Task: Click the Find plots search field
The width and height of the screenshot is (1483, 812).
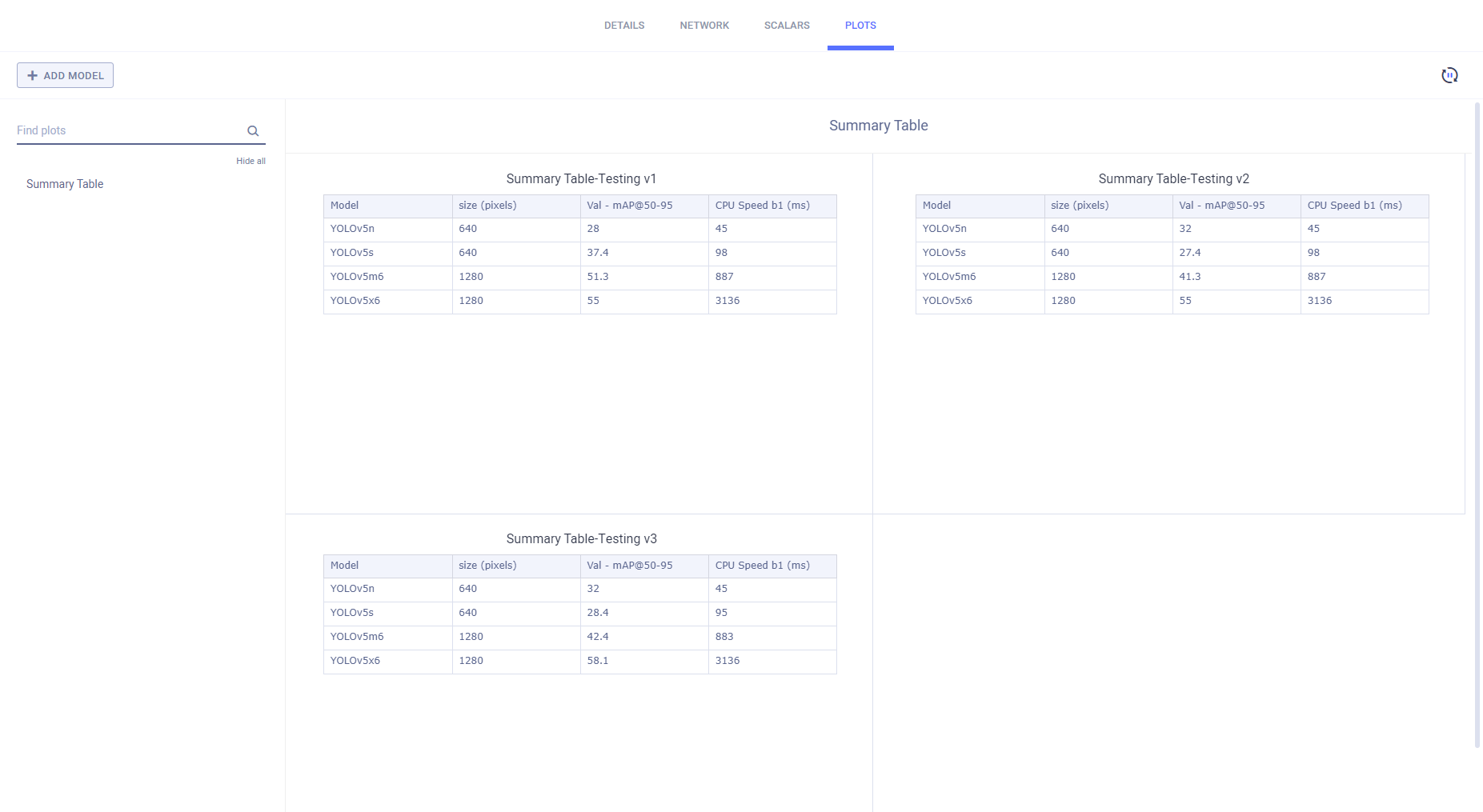Action: click(120, 130)
